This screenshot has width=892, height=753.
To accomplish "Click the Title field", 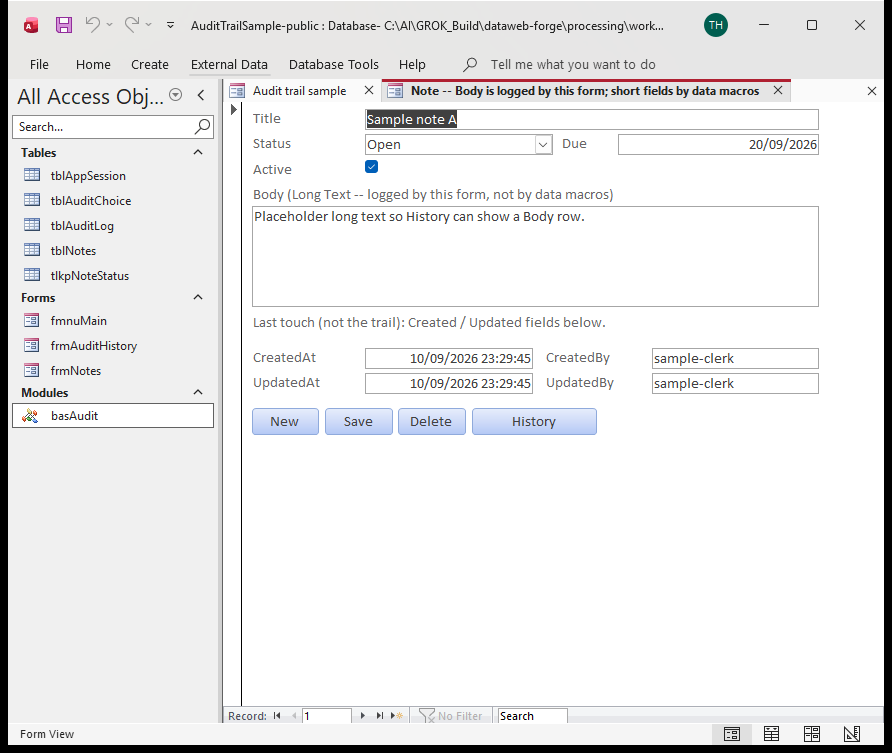I will [x=592, y=119].
